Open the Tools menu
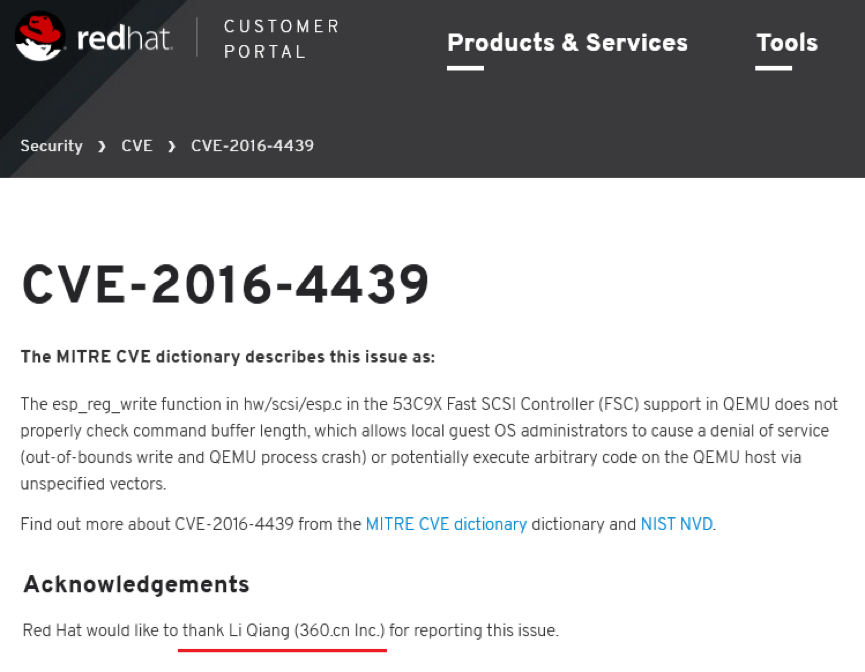Image resolution: width=865 pixels, height=672 pixels. pos(786,43)
